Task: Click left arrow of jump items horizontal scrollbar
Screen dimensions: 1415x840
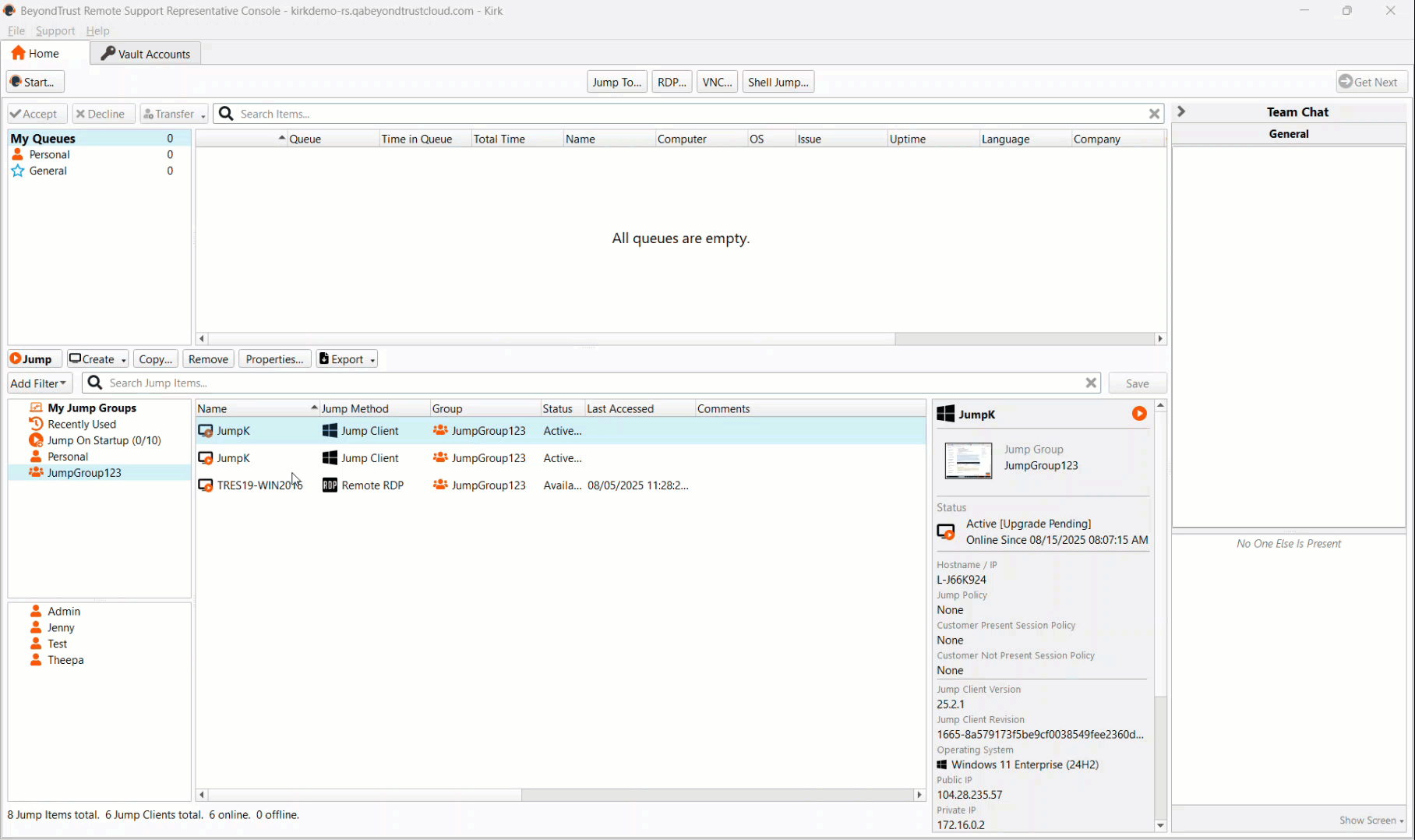Action: tap(202, 795)
